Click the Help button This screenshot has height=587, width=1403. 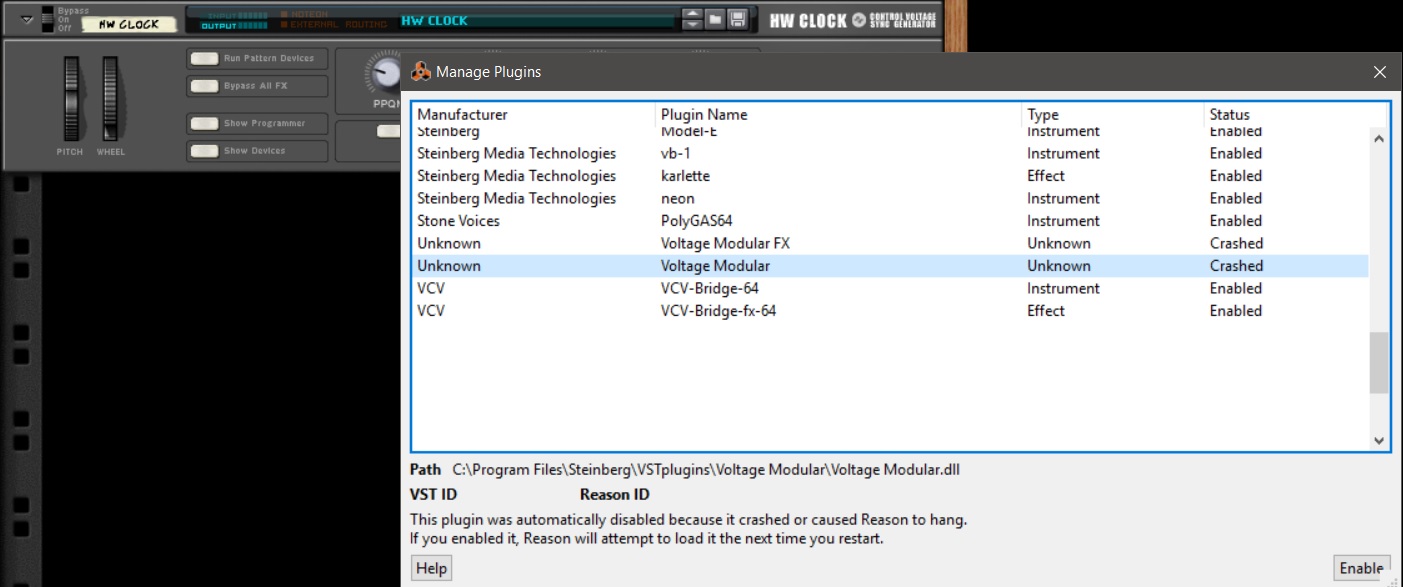(431, 568)
